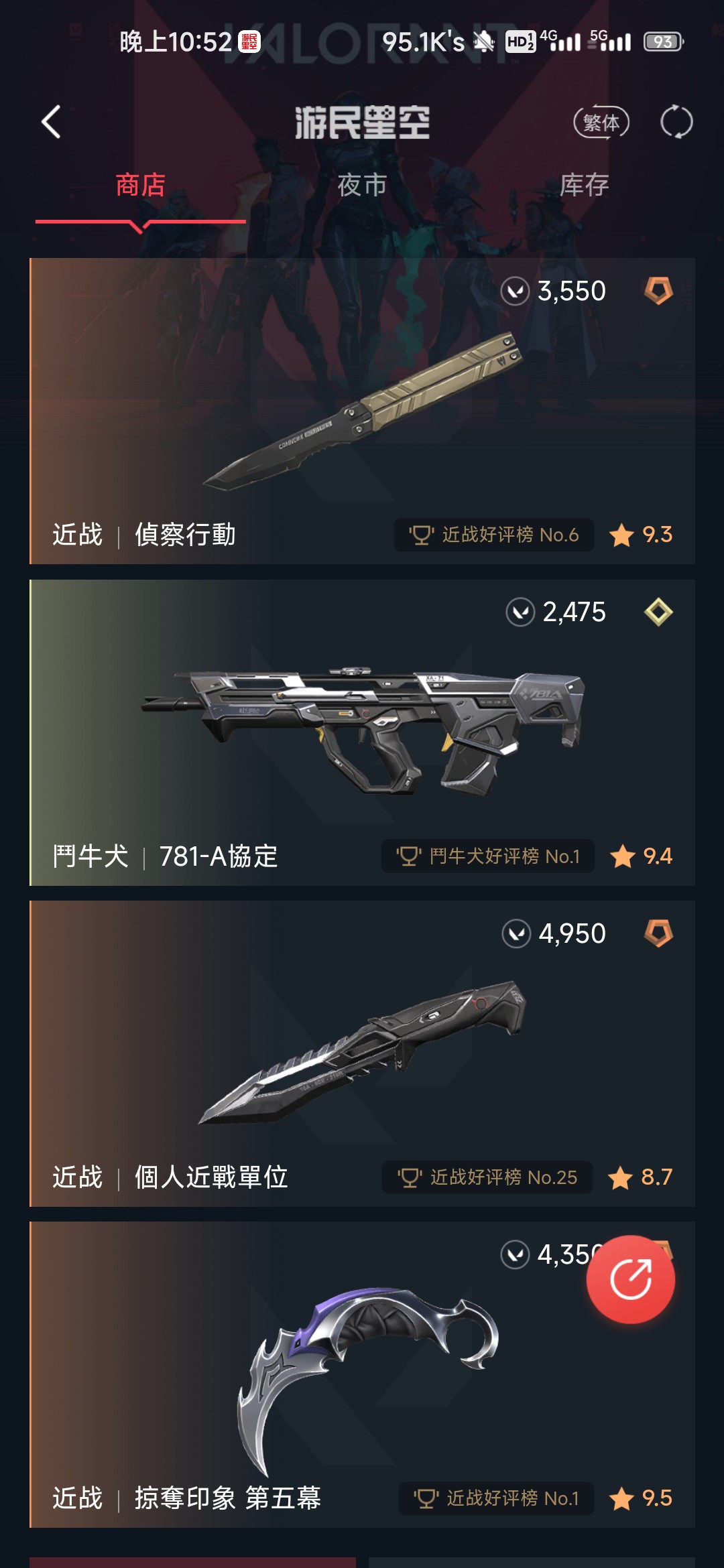Tap the VP currency icon beside 3,550
The image size is (724, 1568).
click(x=515, y=291)
